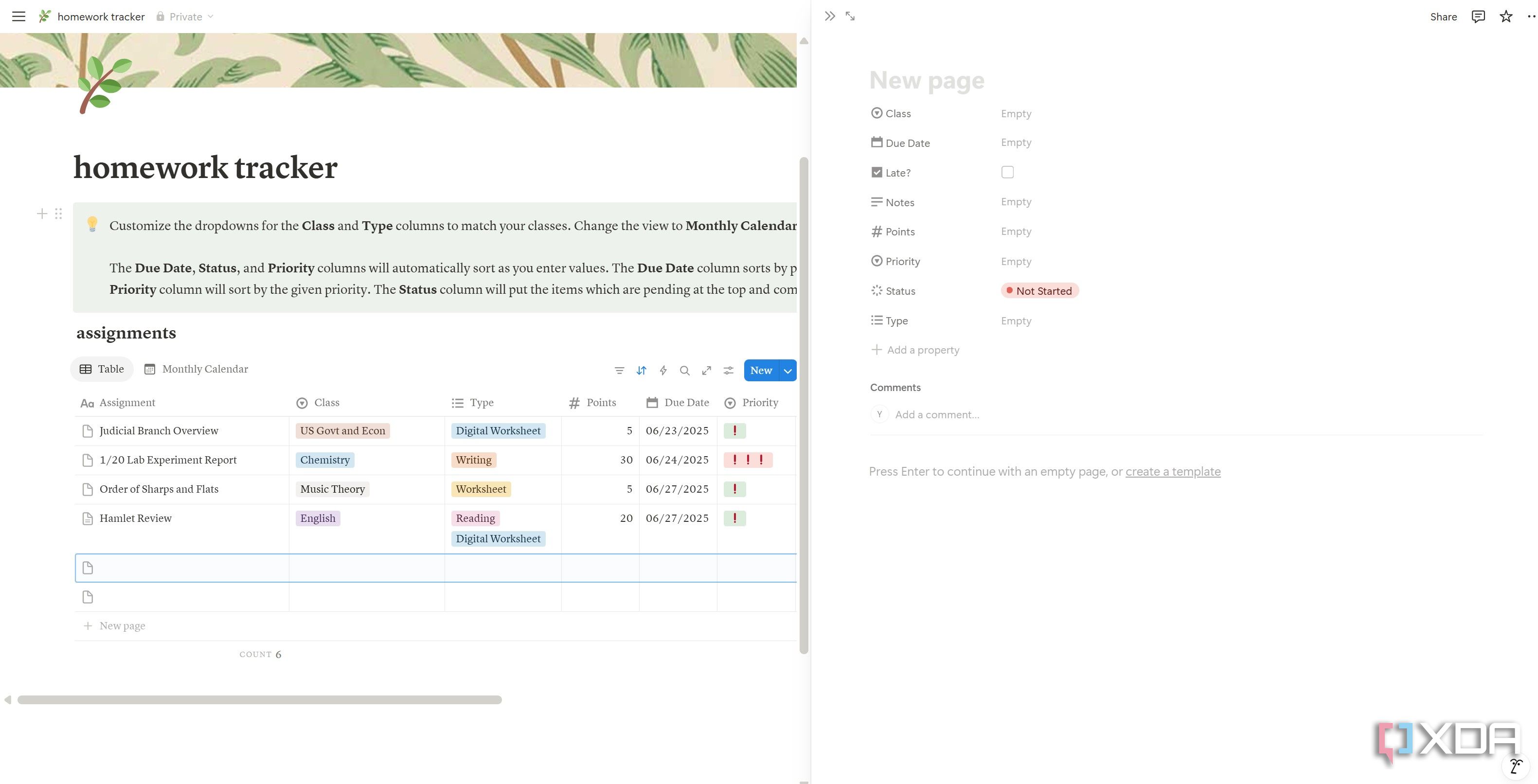Viewport: 1538px width, 784px height.
Task: Click the Due Date property Empty value
Action: pos(1016,143)
